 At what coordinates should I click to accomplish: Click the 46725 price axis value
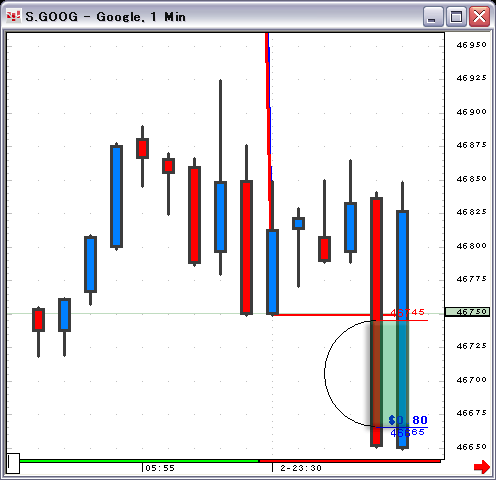[x=471, y=346]
